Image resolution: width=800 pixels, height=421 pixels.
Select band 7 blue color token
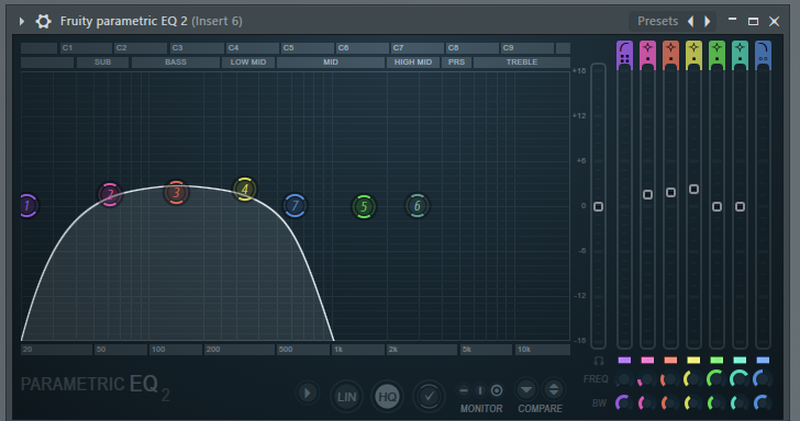coord(763,360)
